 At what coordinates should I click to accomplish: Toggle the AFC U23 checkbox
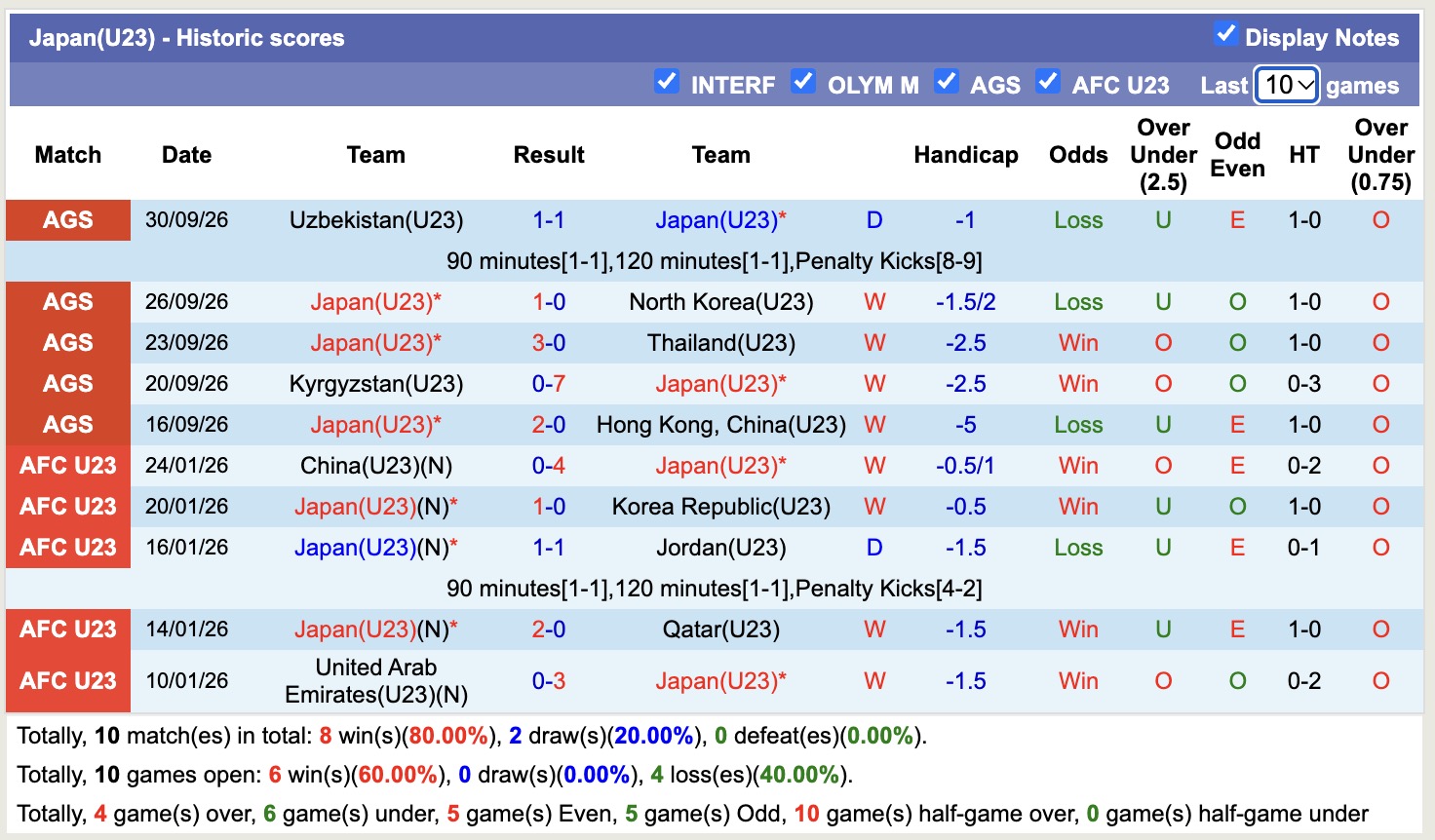tap(1048, 81)
